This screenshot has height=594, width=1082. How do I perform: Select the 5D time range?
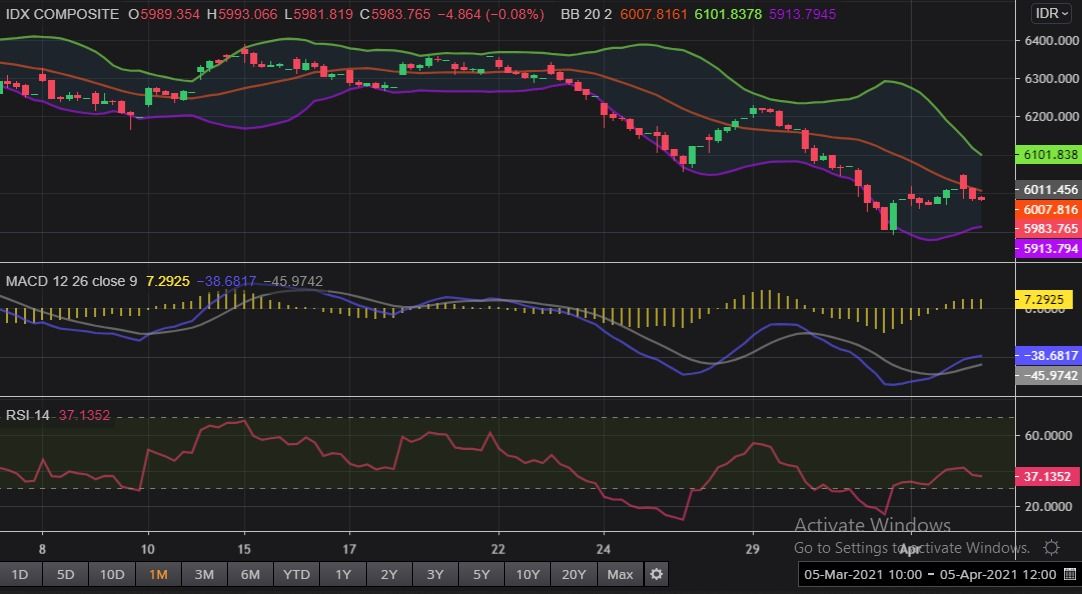(x=65, y=574)
